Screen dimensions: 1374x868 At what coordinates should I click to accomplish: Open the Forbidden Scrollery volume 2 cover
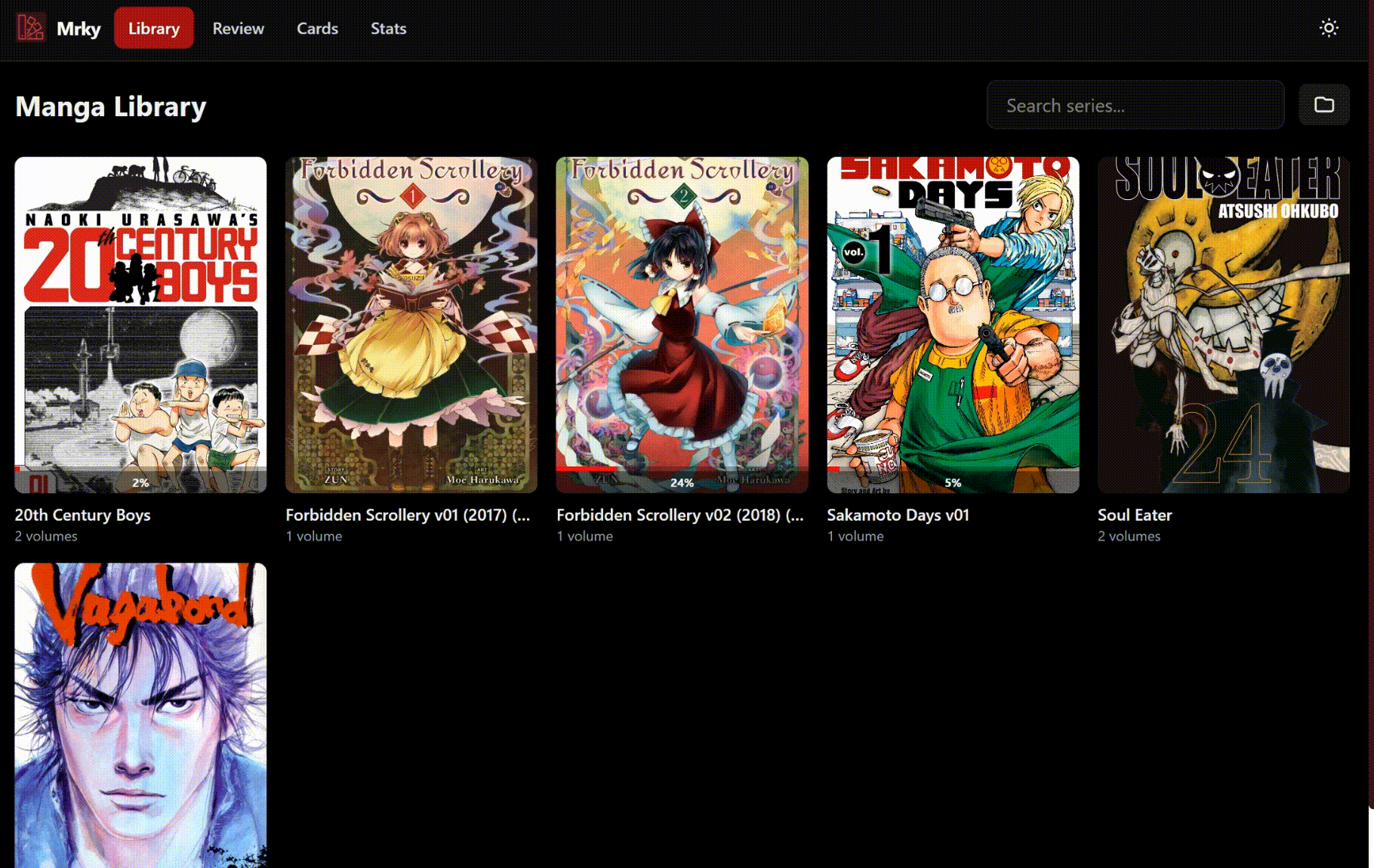click(682, 325)
